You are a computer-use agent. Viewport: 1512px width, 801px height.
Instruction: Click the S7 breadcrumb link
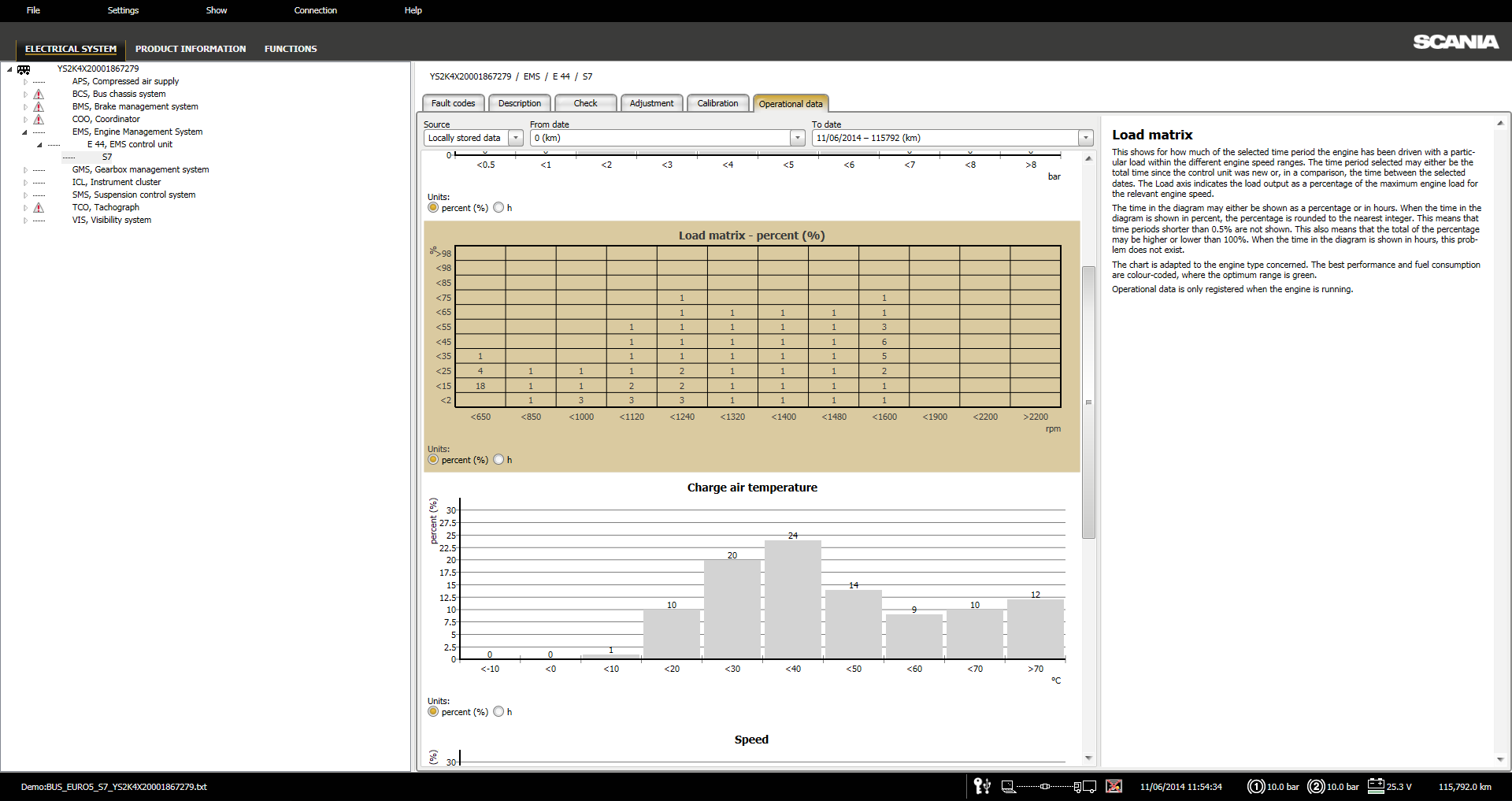tap(587, 76)
